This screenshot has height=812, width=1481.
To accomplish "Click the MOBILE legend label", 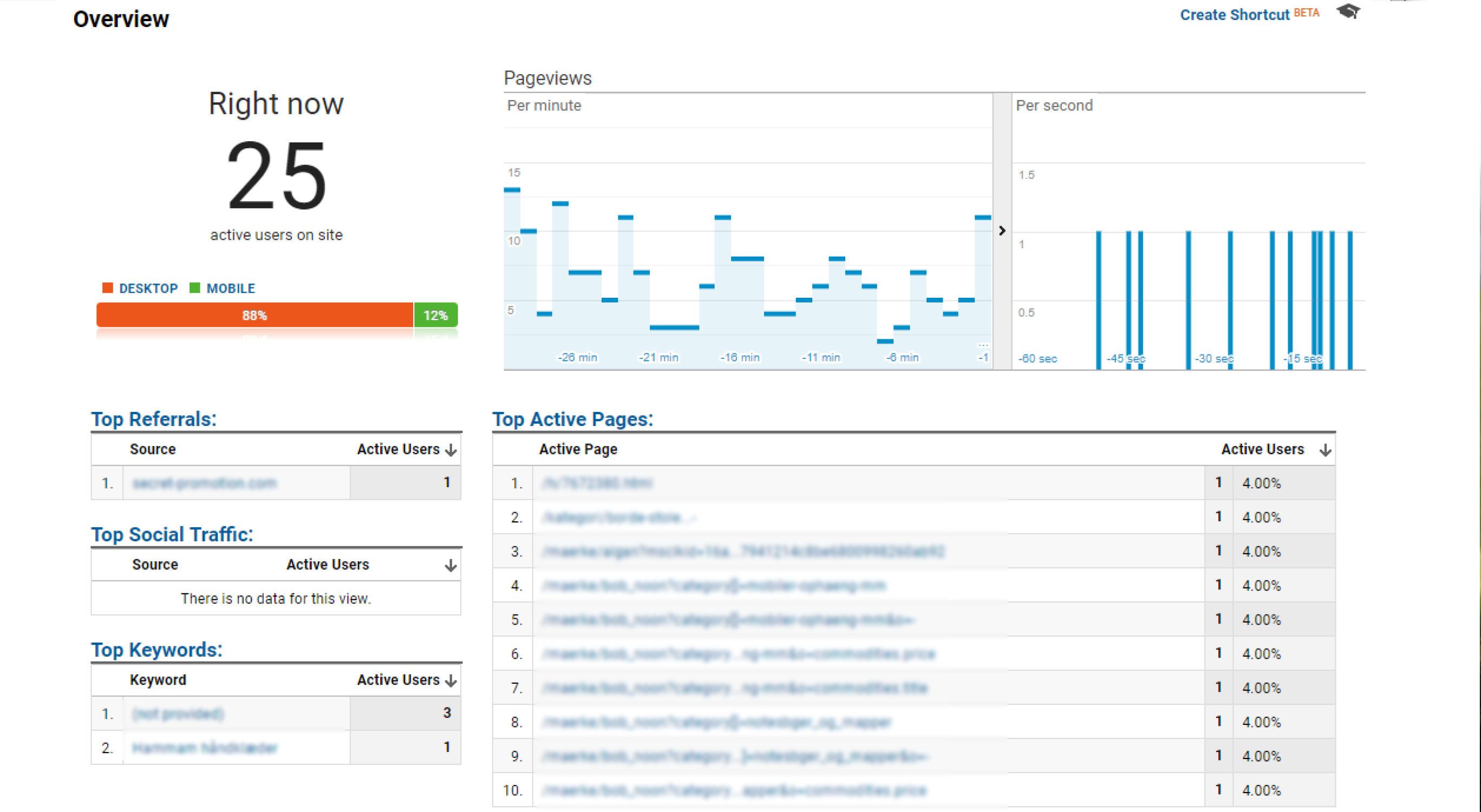I will coord(231,289).
